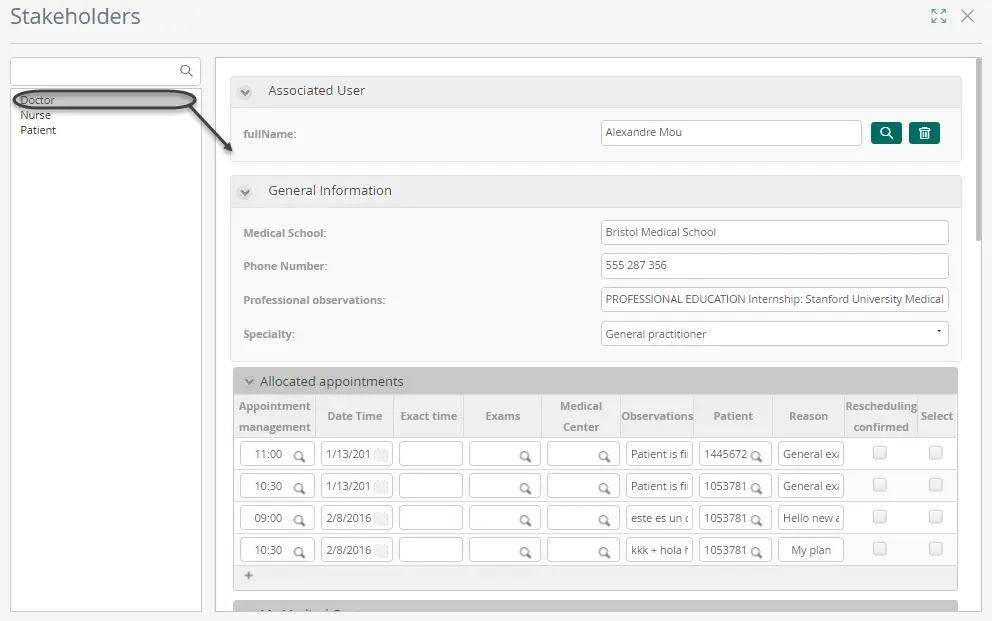Image resolution: width=992 pixels, height=621 pixels.
Task: Collapse the General Information section
Action: (245, 192)
